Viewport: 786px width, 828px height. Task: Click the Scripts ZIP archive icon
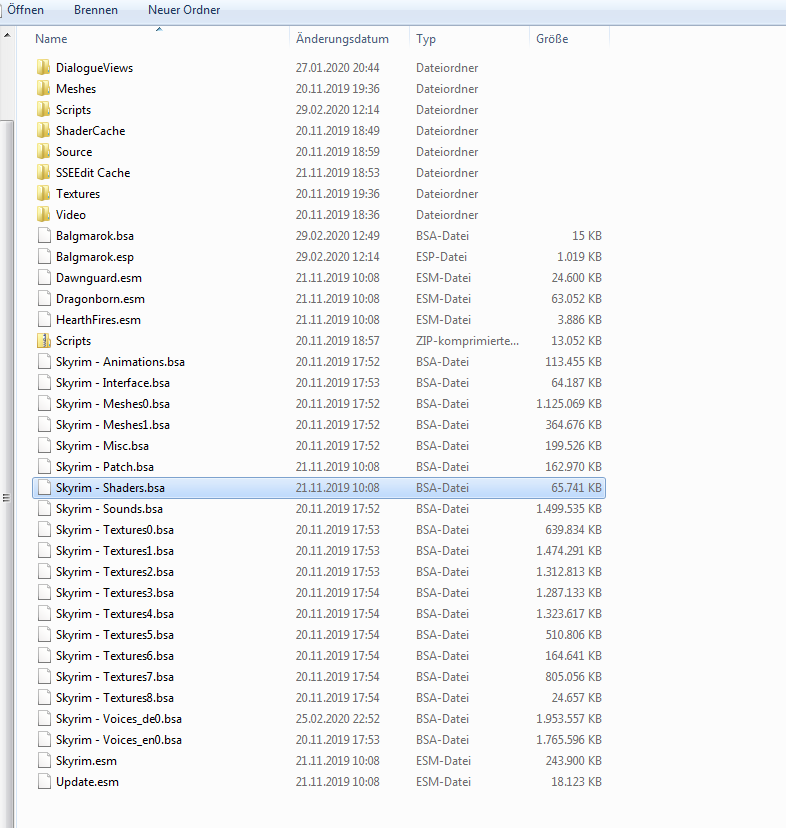43,341
